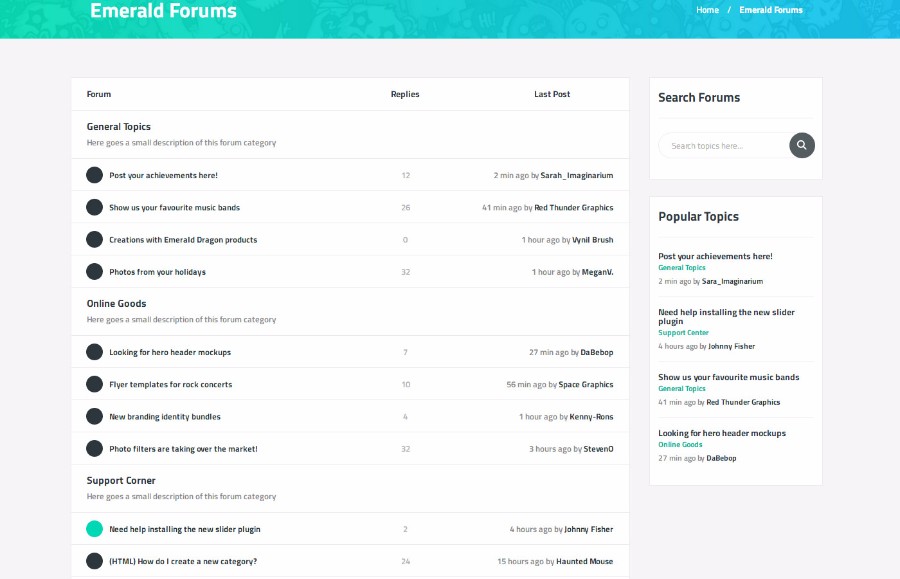Open the Support Corner forum category
The height and width of the screenshot is (579, 900).
[121, 480]
